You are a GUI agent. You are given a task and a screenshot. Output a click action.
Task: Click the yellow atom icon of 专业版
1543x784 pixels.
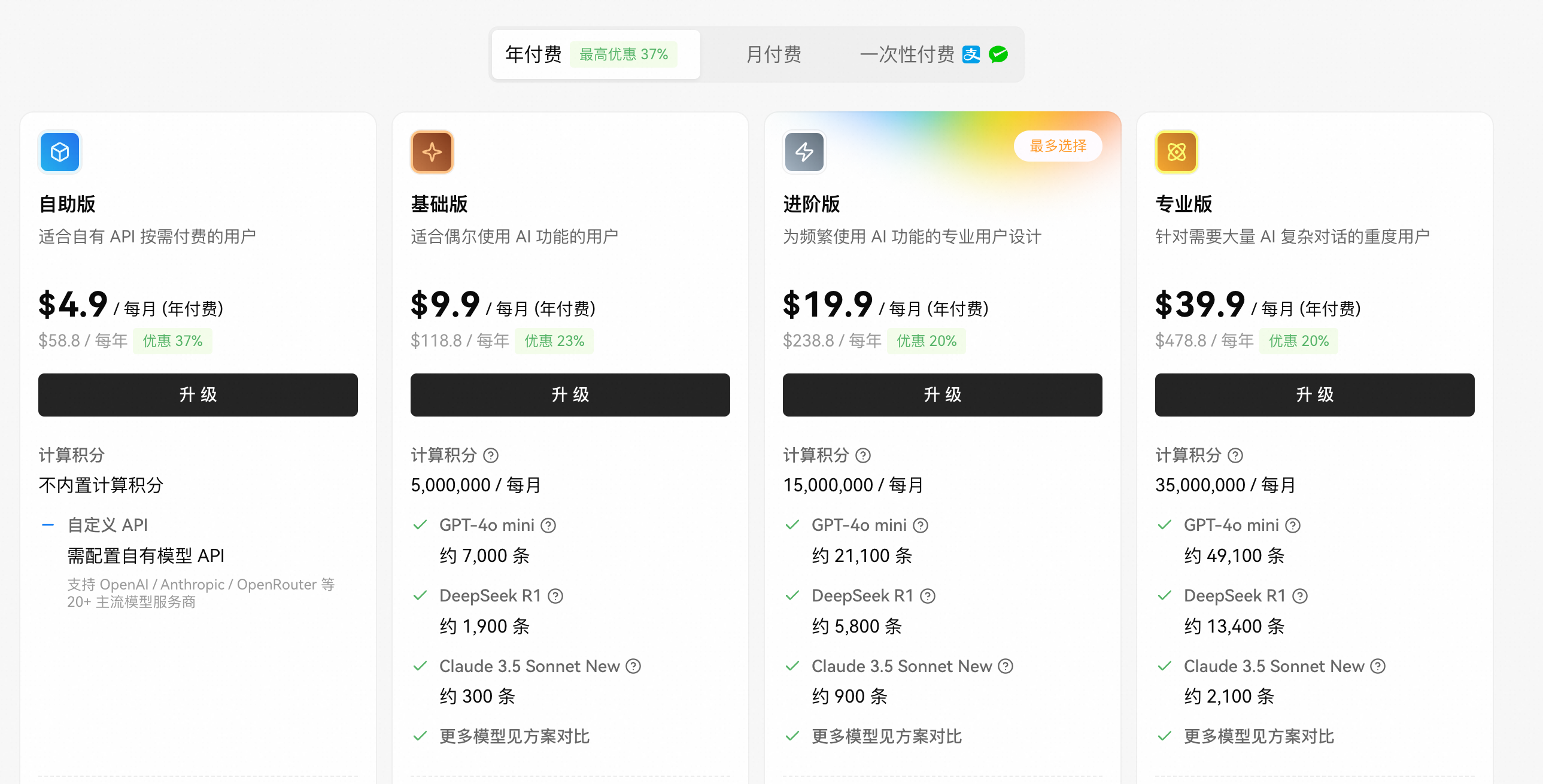(1176, 152)
